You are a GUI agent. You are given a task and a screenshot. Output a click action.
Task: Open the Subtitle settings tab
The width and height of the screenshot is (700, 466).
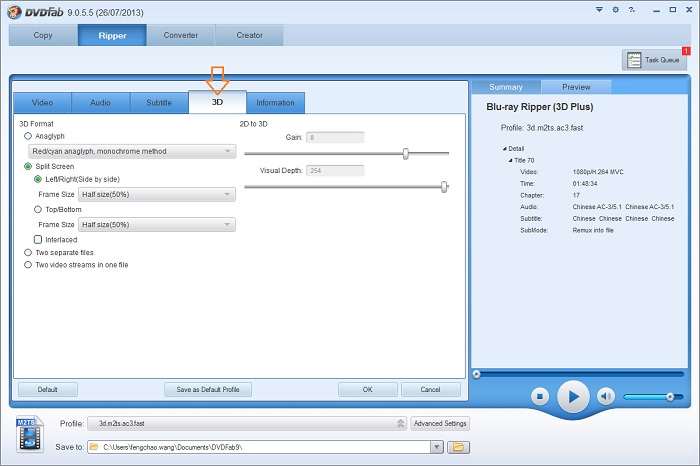pyautogui.click(x=159, y=103)
